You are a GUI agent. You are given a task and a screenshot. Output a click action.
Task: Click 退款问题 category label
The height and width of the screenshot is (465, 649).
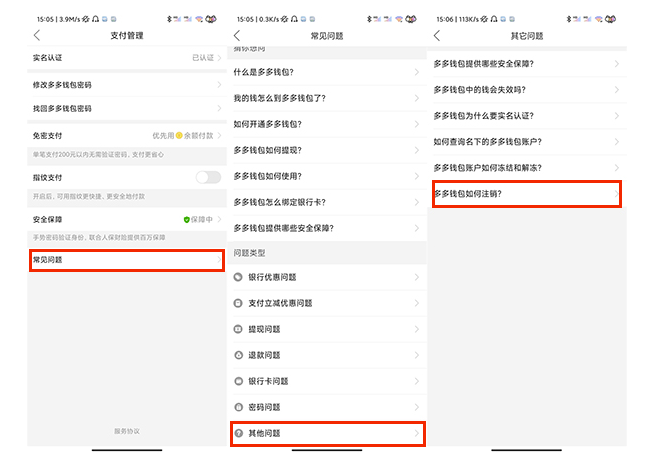click(x=264, y=355)
